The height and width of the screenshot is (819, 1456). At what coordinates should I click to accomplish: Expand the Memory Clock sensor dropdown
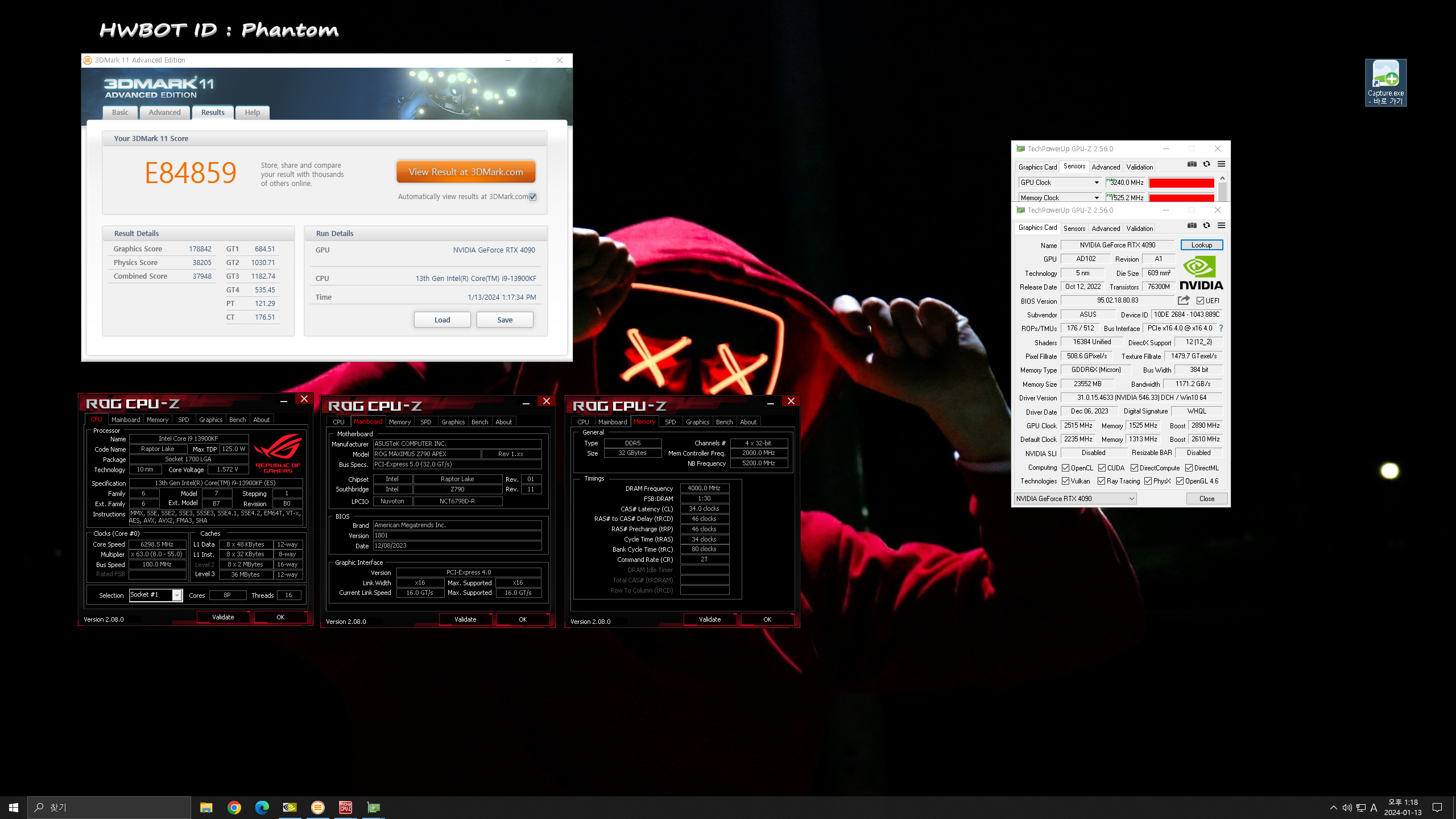pos(1097,197)
